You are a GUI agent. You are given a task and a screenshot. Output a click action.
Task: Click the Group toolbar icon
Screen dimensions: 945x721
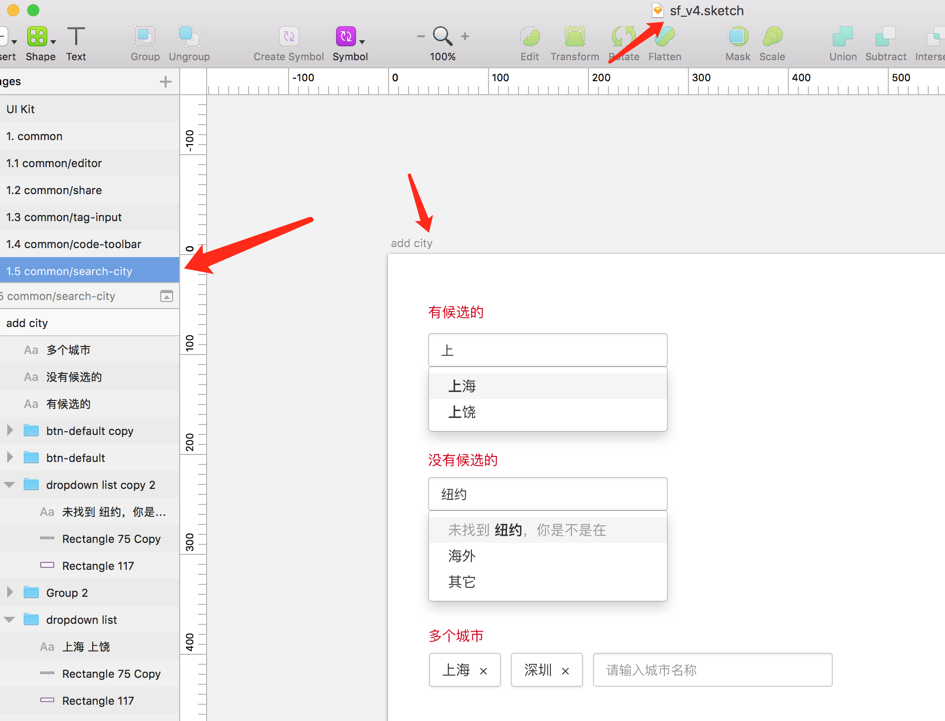tap(145, 38)
